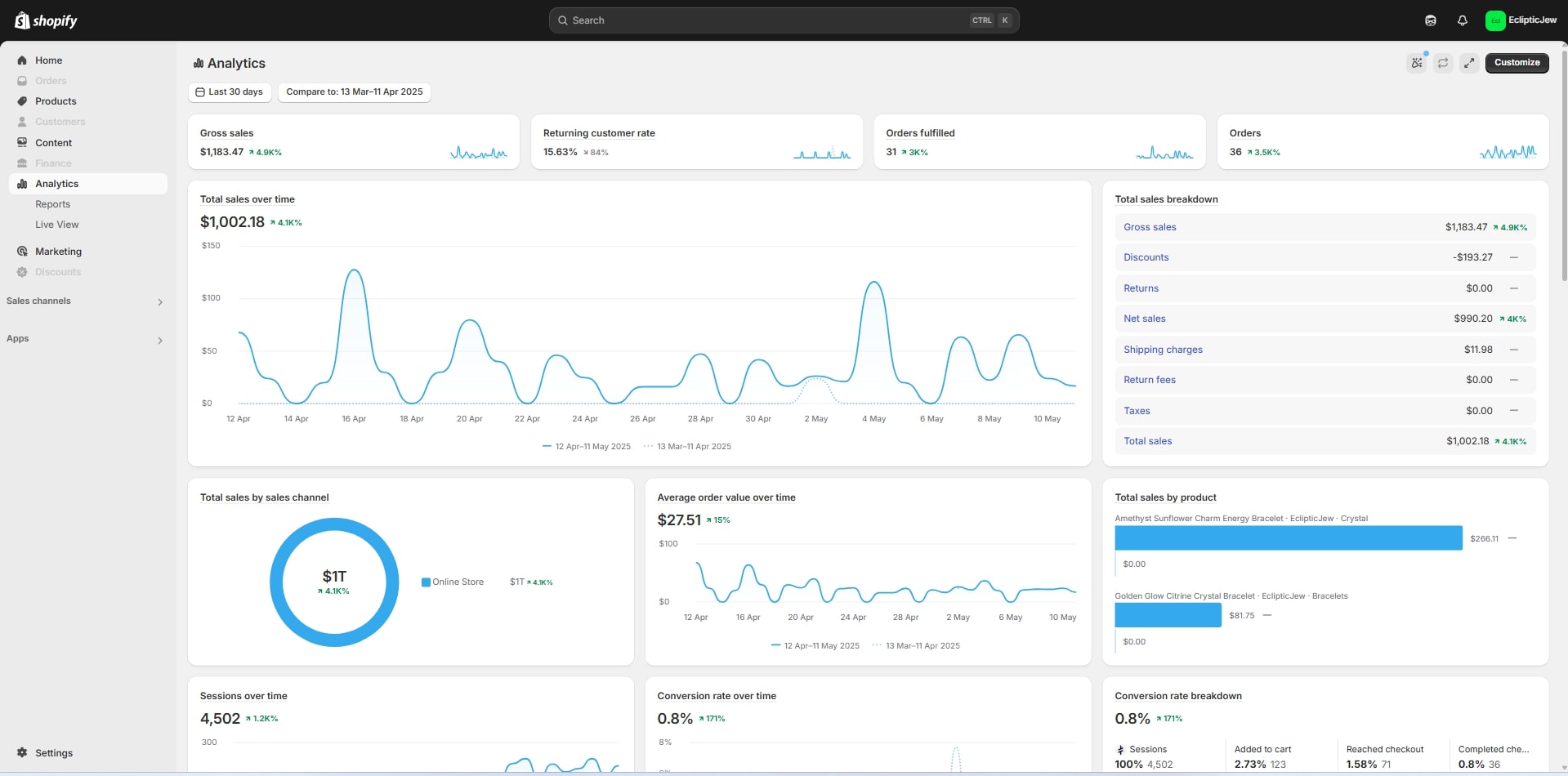Open notifications bell in the top bar
The height and width of the screenshot is (776, 1568).
[1462, 20]
